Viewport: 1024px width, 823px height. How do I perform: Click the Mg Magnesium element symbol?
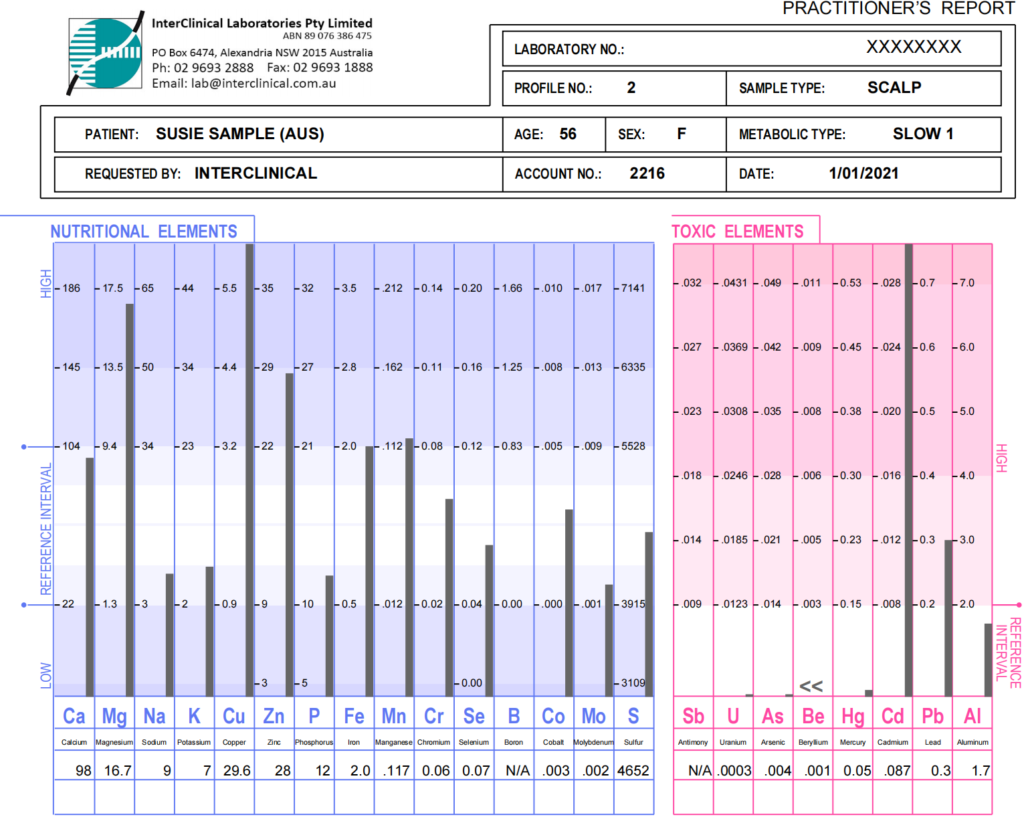coord(114,717)
